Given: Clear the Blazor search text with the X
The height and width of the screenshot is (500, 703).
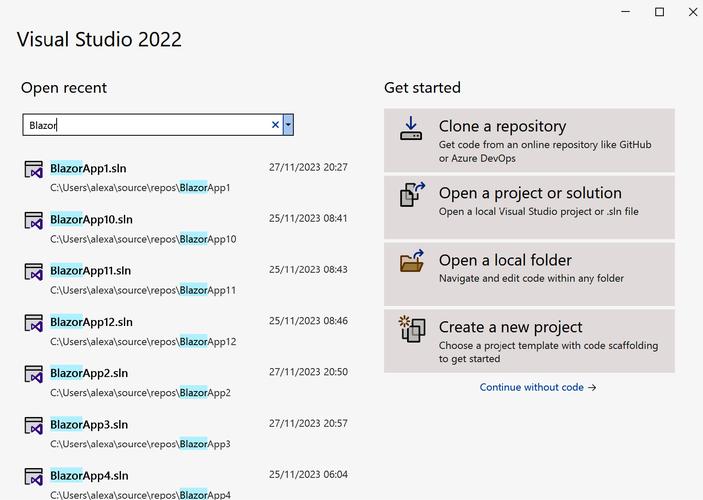Looking at the screenshot, I should (x=275, y=125).
